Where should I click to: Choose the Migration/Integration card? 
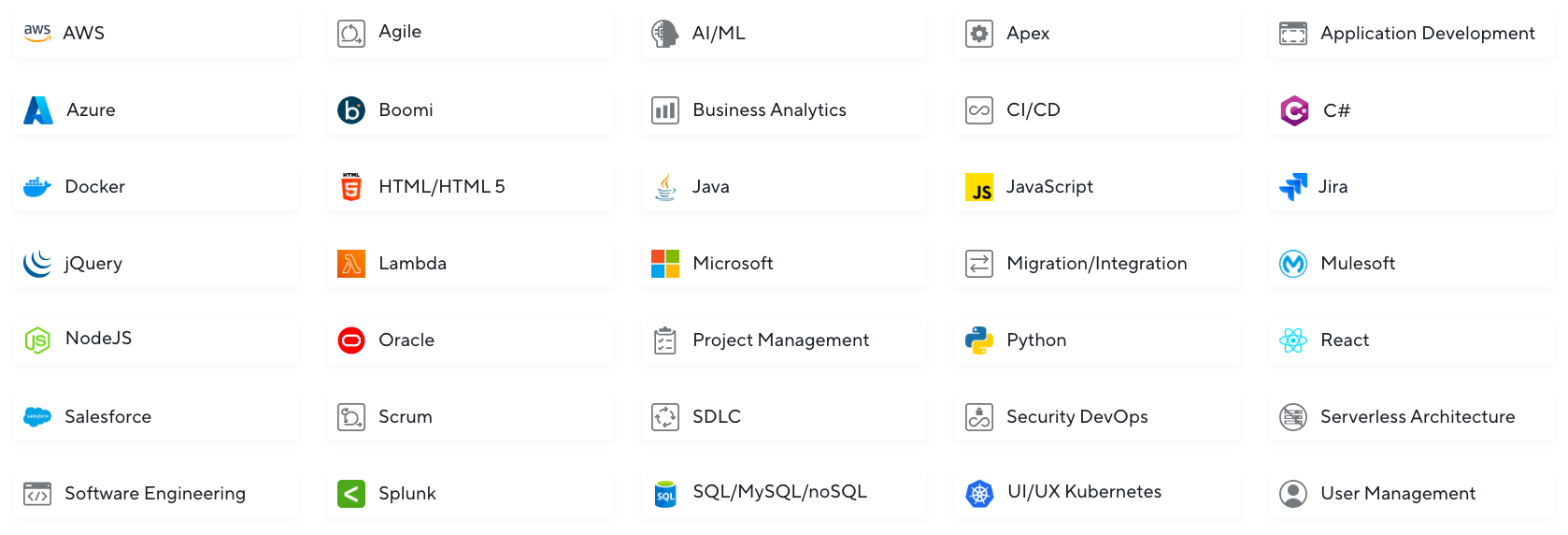coord(1098,264)
